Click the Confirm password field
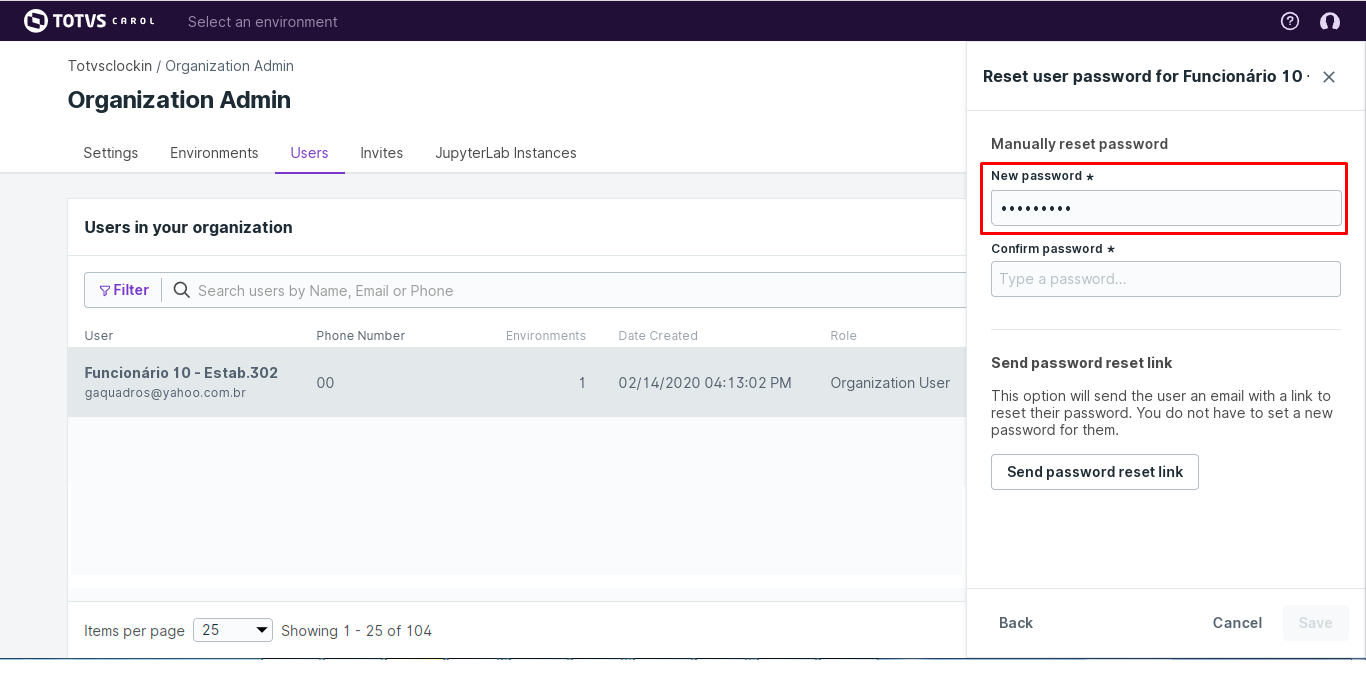Viewport: 1366px width, 699px height. [1166, 279]
